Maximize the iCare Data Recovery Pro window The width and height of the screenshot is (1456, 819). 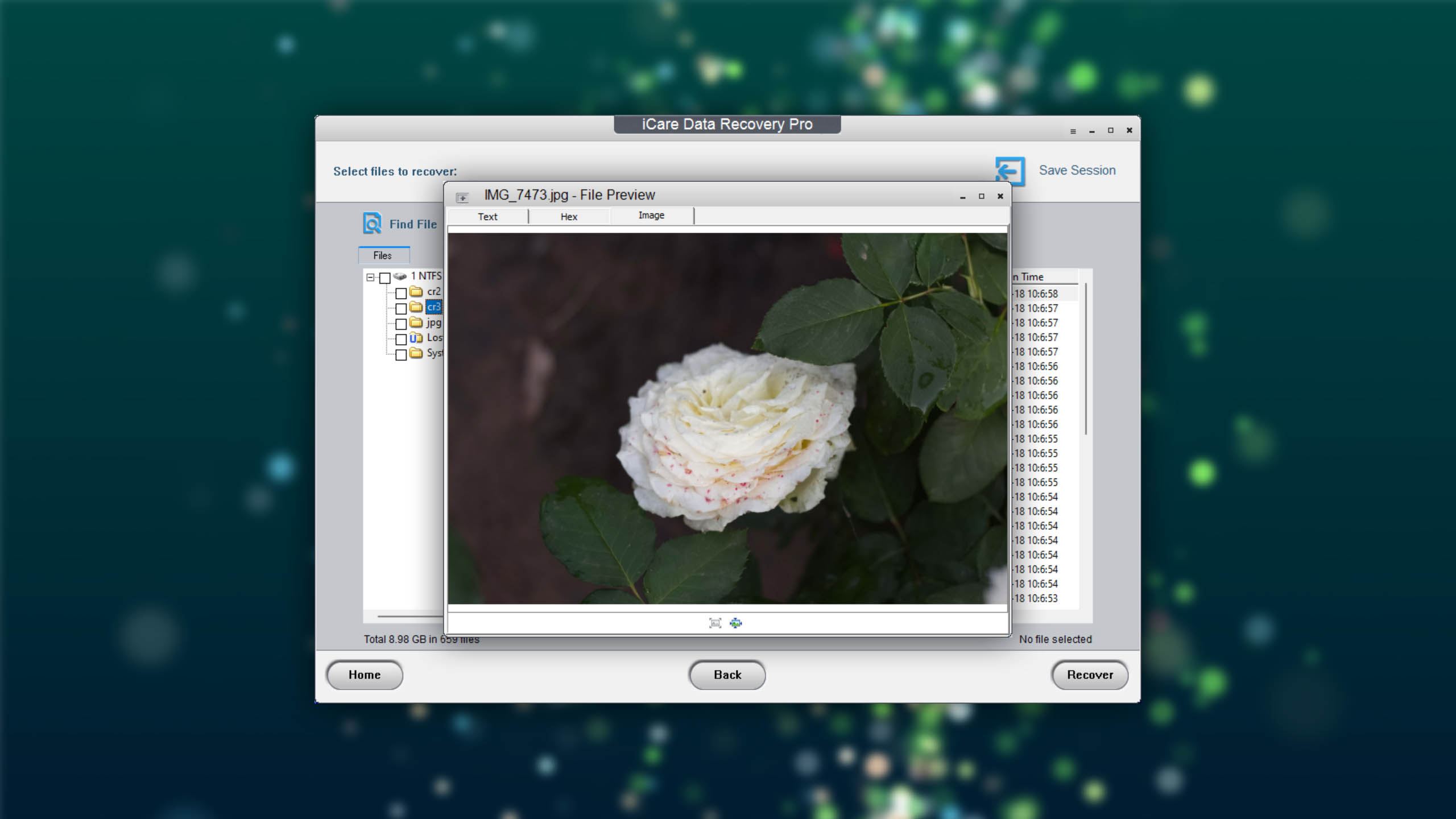tap(1111, 130)
